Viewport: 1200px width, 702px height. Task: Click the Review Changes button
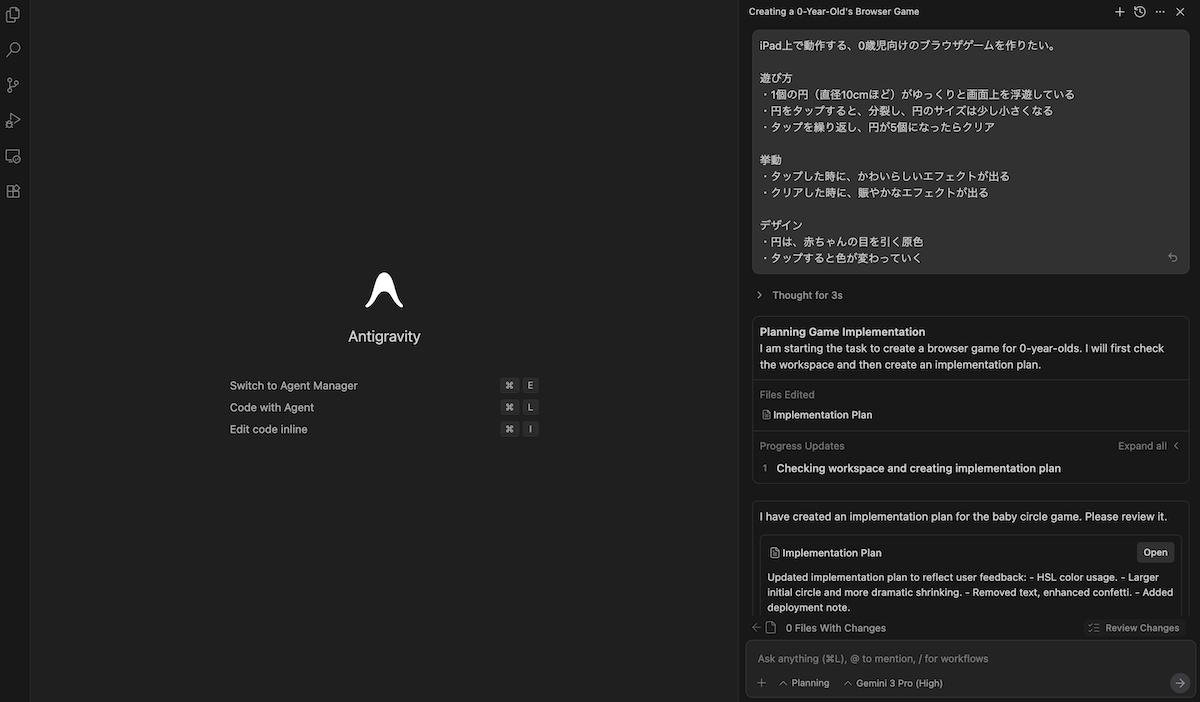click(x=1134, y=628)
